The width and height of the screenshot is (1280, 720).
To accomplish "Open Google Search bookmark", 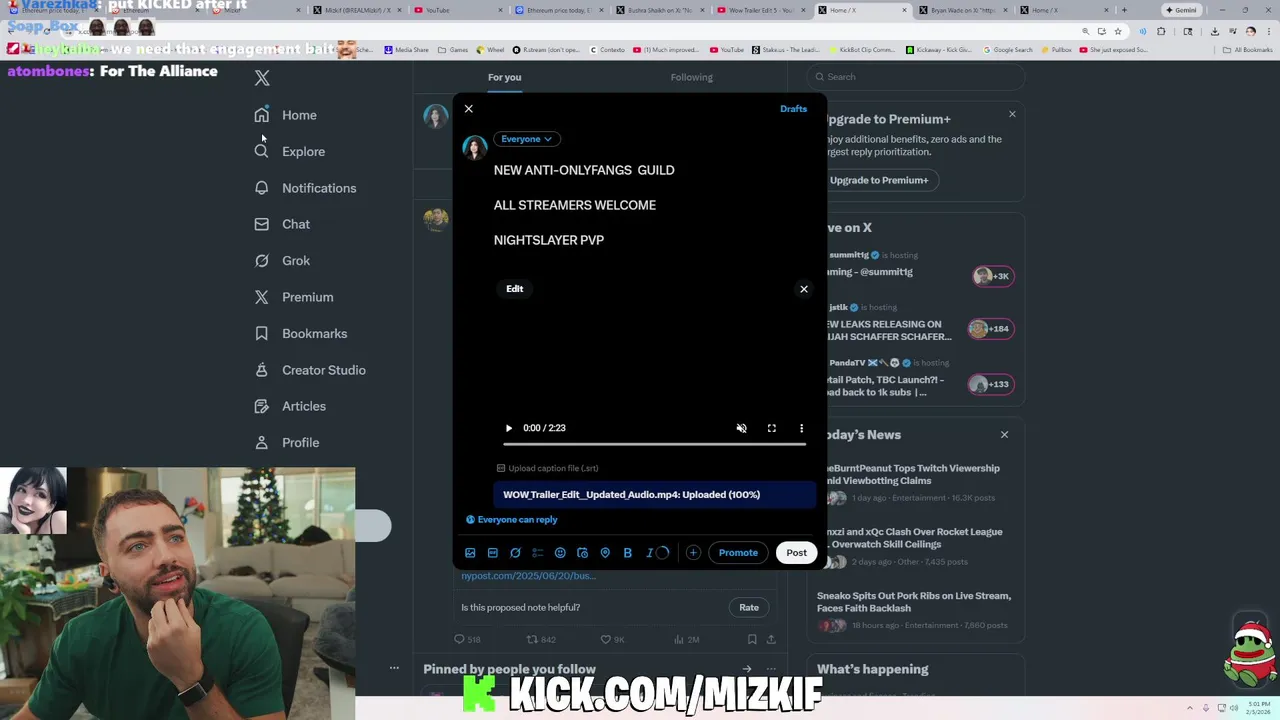I will [1008, 50].
